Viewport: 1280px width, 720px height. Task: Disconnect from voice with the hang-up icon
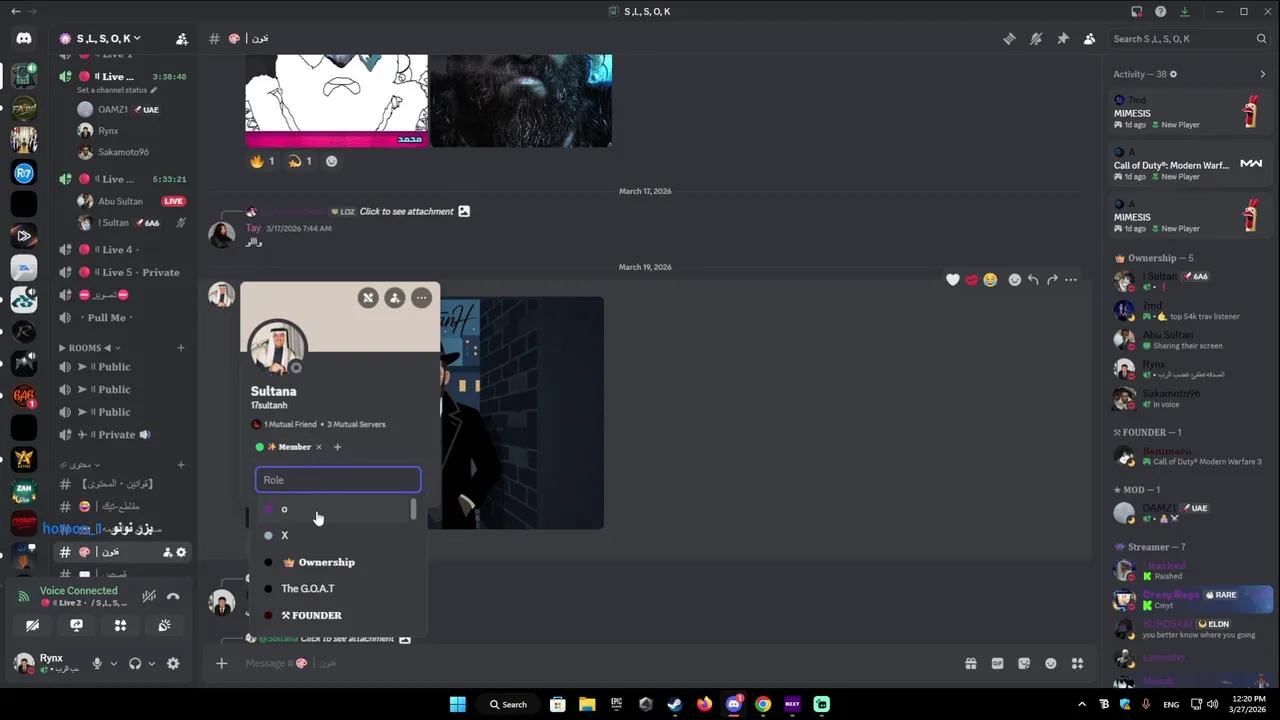pos(173,597)
